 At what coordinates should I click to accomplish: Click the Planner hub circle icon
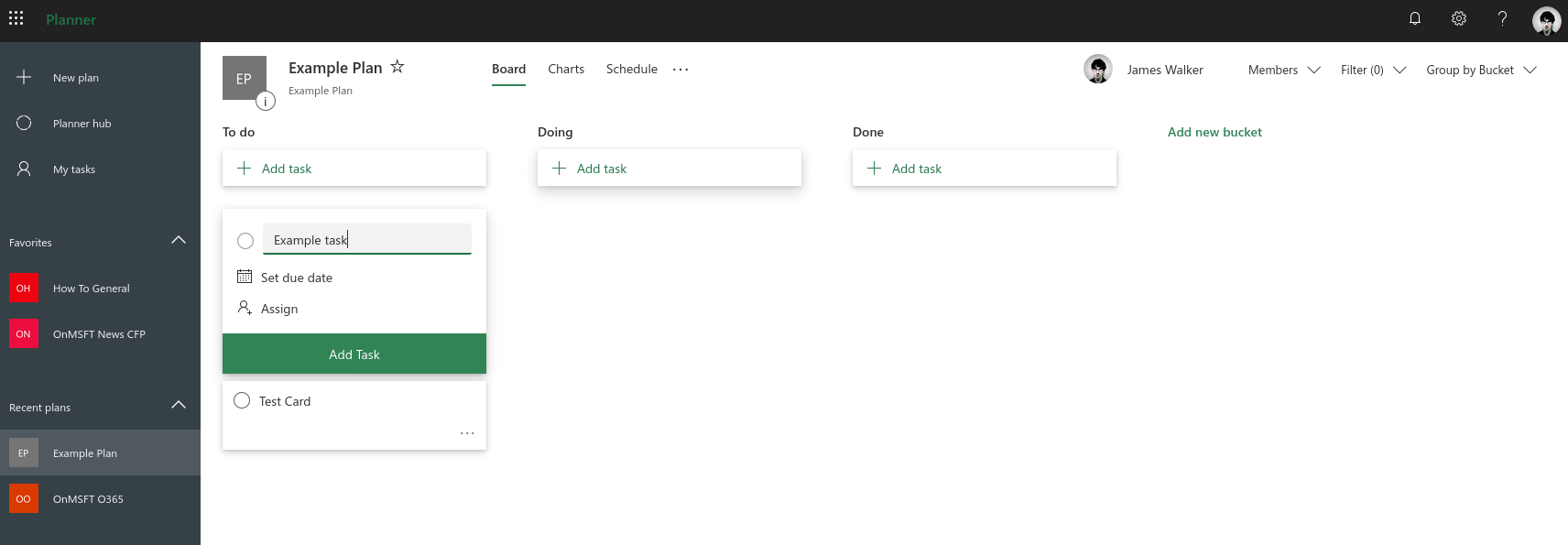(x=24, y=123)
